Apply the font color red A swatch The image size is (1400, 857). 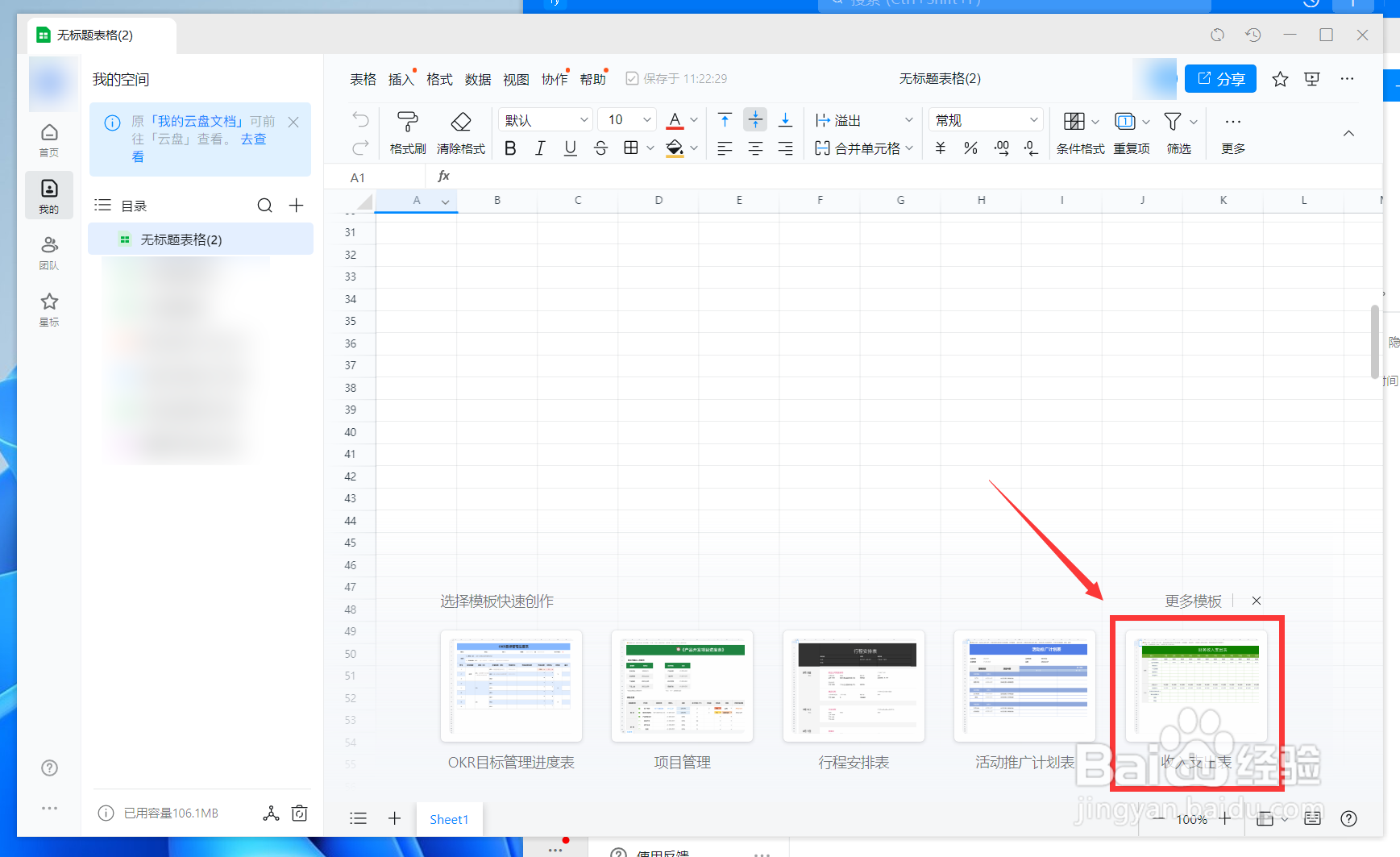pyautogui.click(x=675, y=120)
